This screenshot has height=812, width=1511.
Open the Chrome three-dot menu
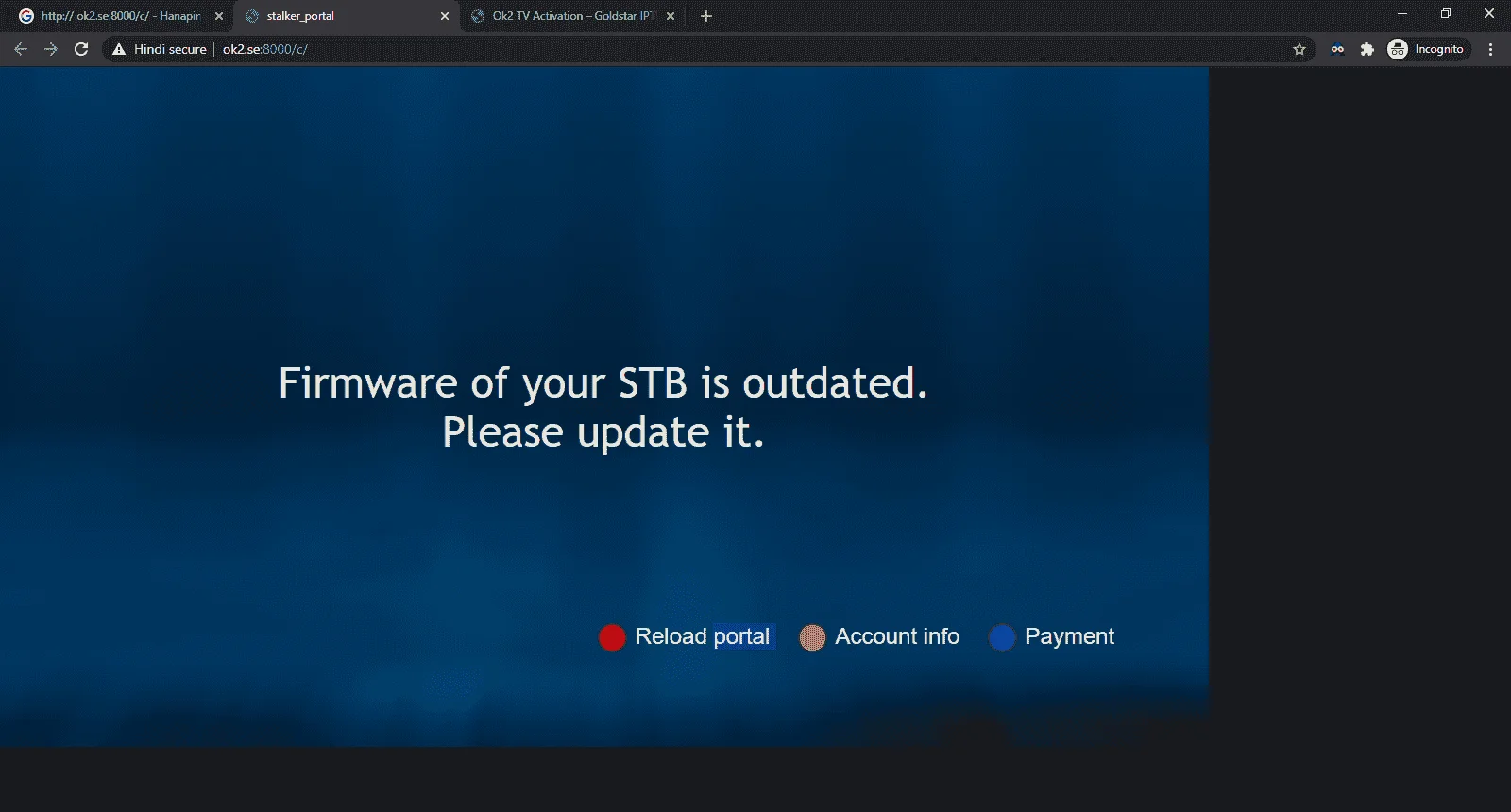(x=1490, y=49)
